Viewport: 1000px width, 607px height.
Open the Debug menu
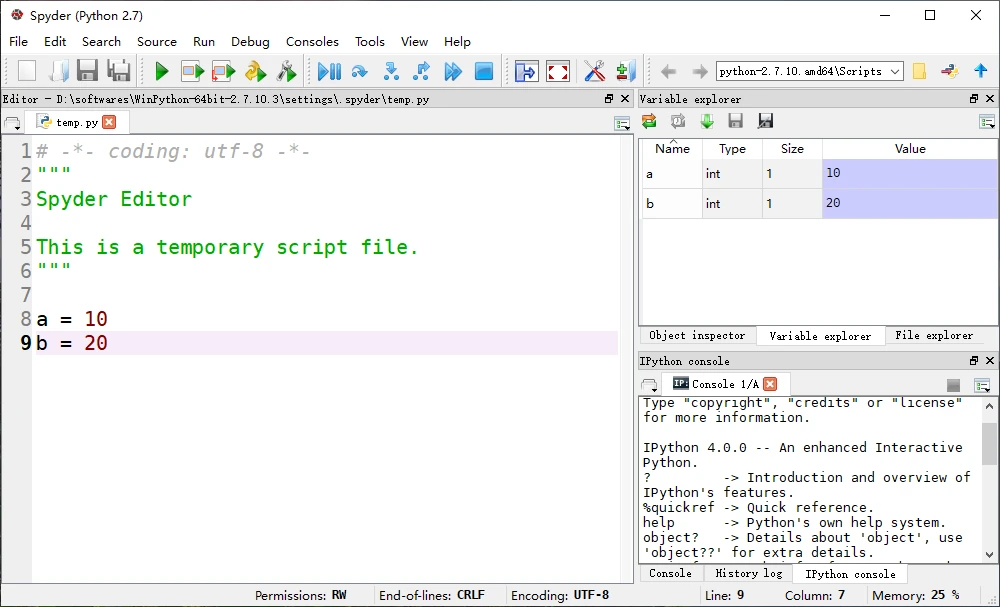click(x=250, y=41)
